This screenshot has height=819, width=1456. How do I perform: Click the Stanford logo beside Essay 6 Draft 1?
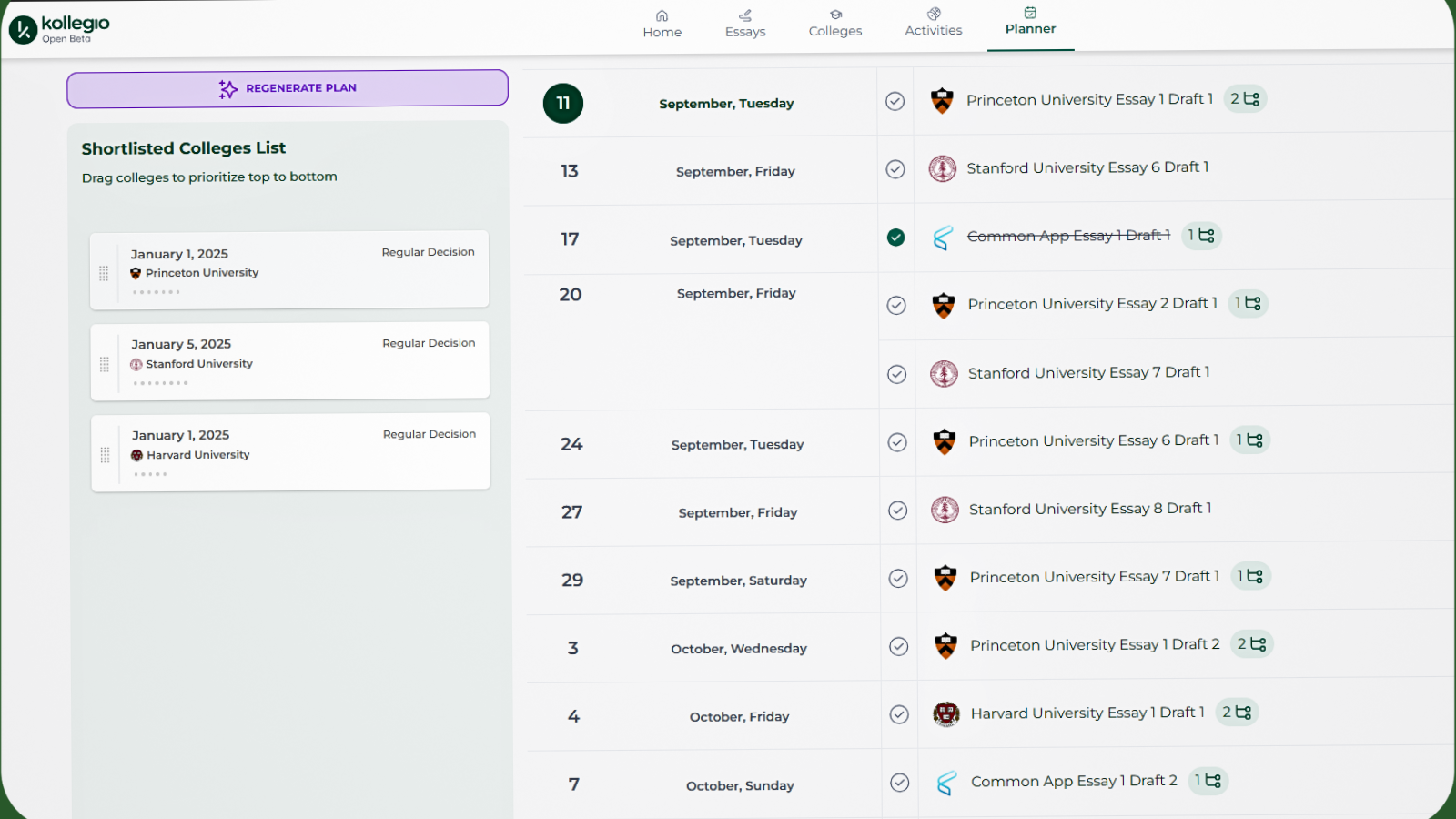click(944, 168)
